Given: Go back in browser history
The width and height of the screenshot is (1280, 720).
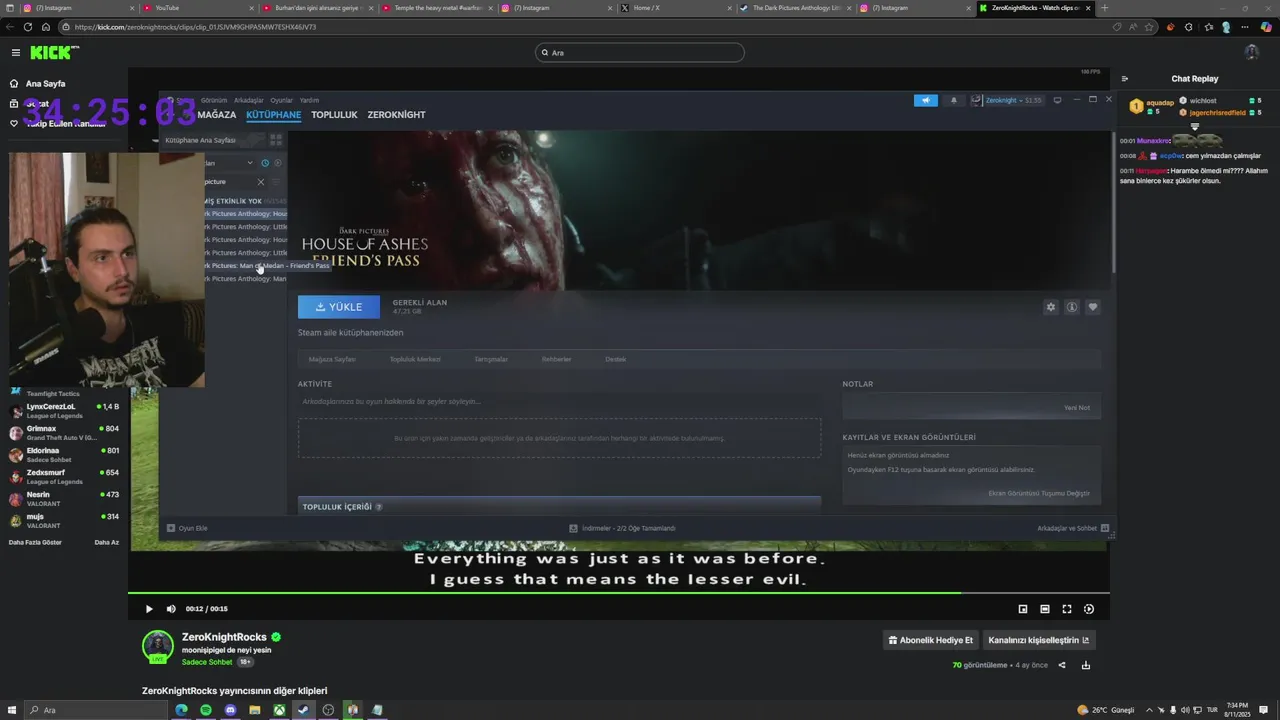Looking at the screenshot, I should click(x=10, y=27).
